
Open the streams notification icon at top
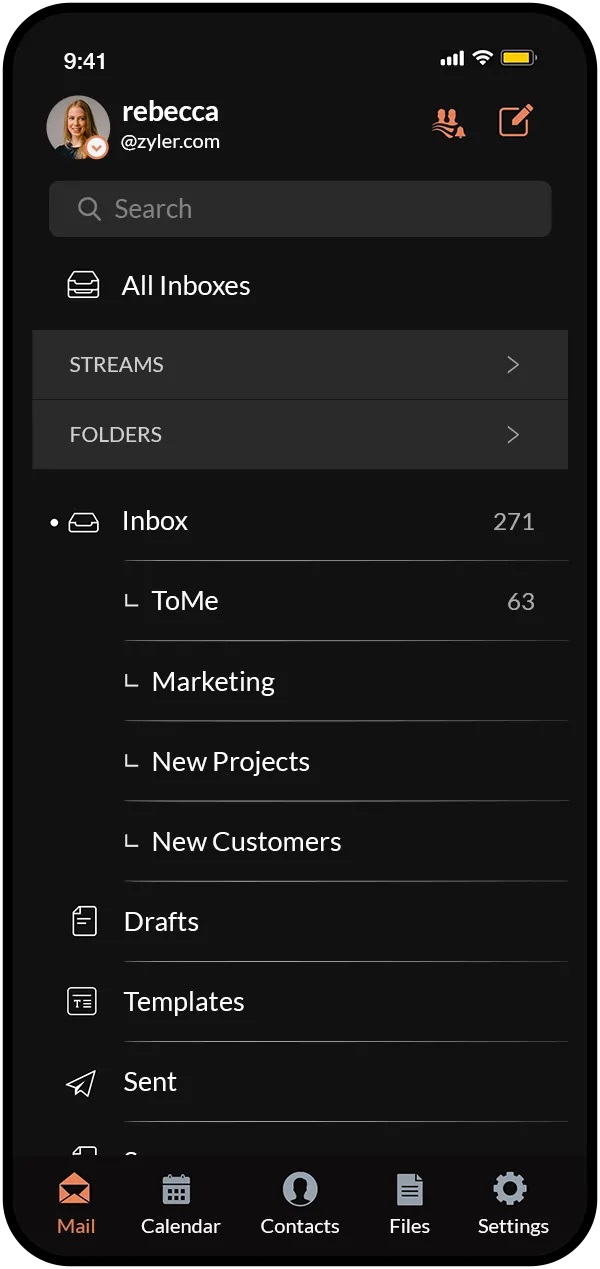449,122
